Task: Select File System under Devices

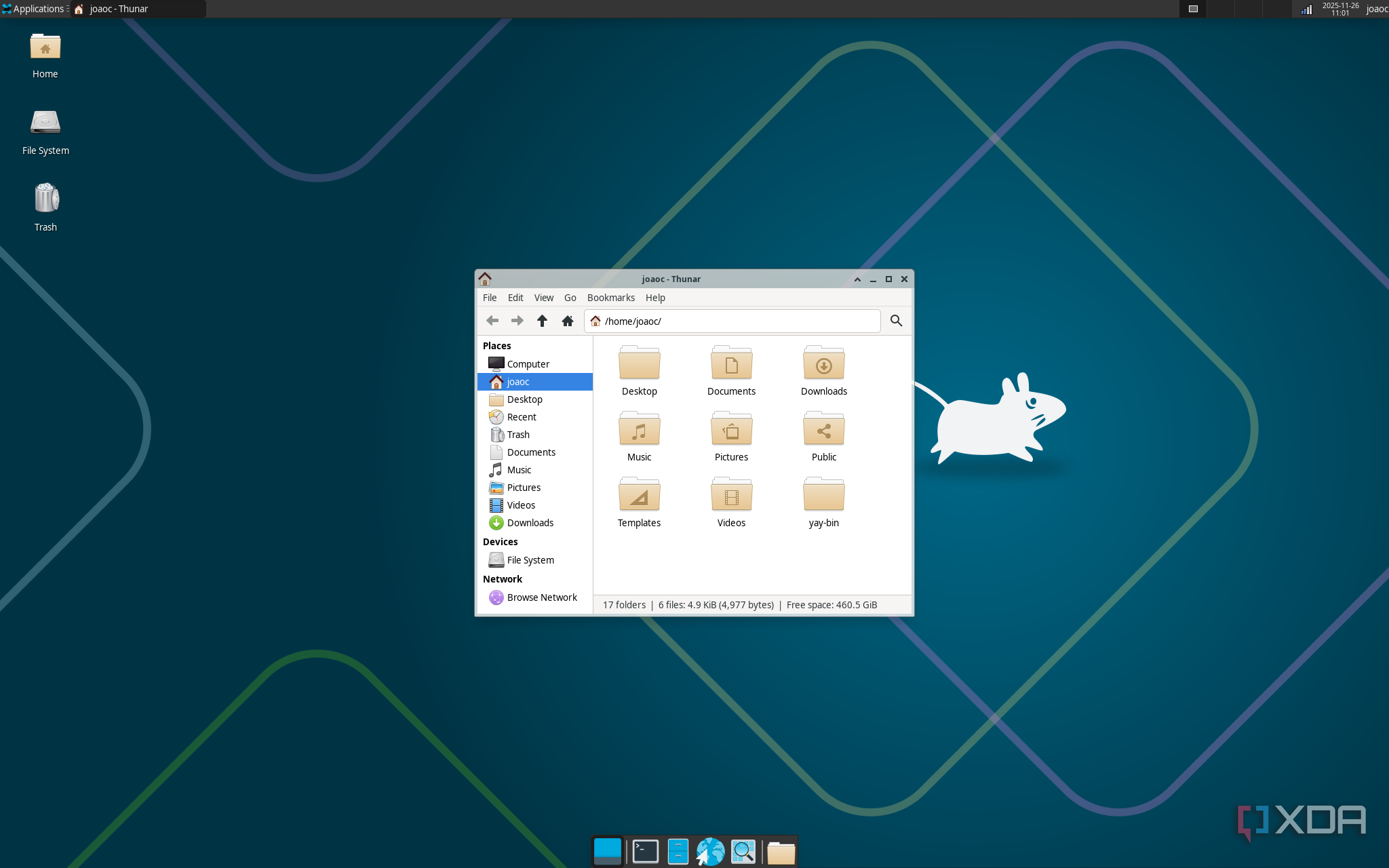Action: point(535,560)
